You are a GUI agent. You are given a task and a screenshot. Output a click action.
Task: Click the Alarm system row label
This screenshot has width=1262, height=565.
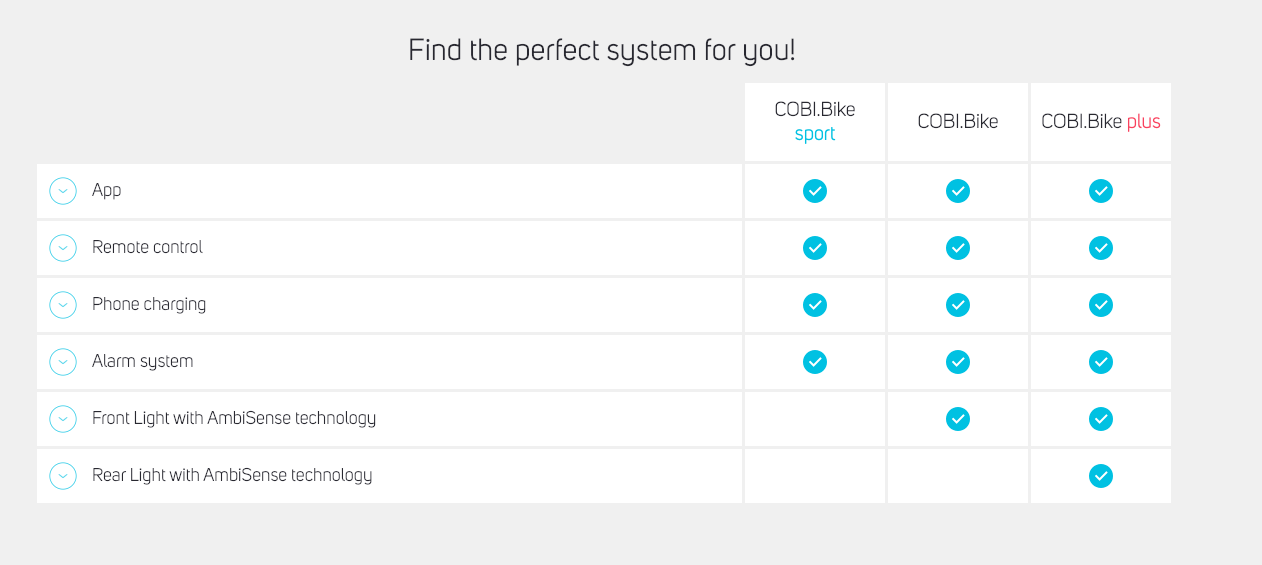(142, 361)
